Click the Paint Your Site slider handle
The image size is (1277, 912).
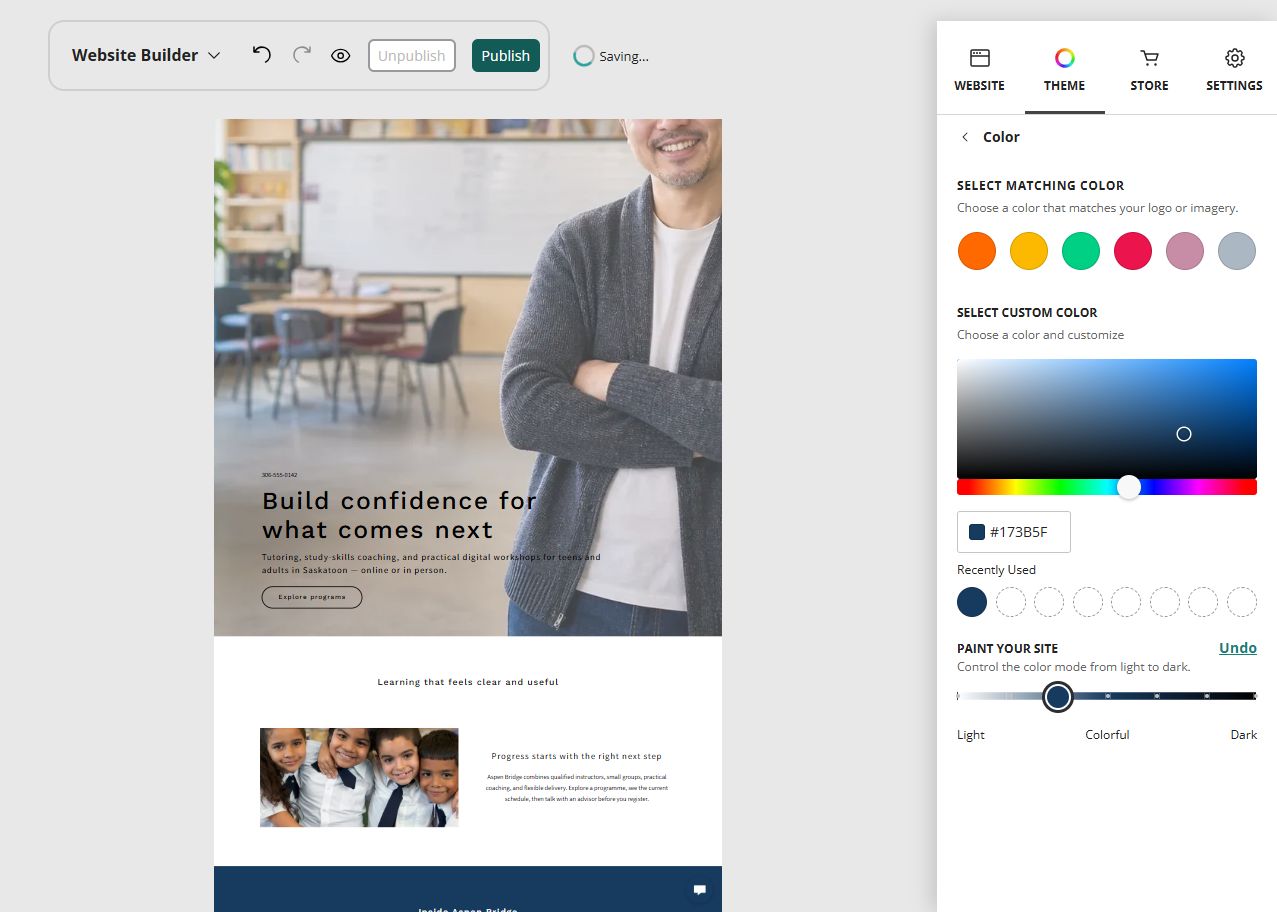tap(1058, 696)
